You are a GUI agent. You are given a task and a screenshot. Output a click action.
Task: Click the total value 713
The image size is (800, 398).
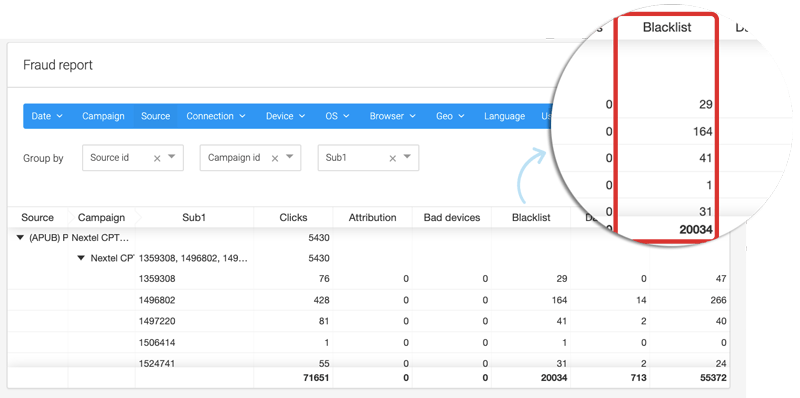[x=638, y=378]
